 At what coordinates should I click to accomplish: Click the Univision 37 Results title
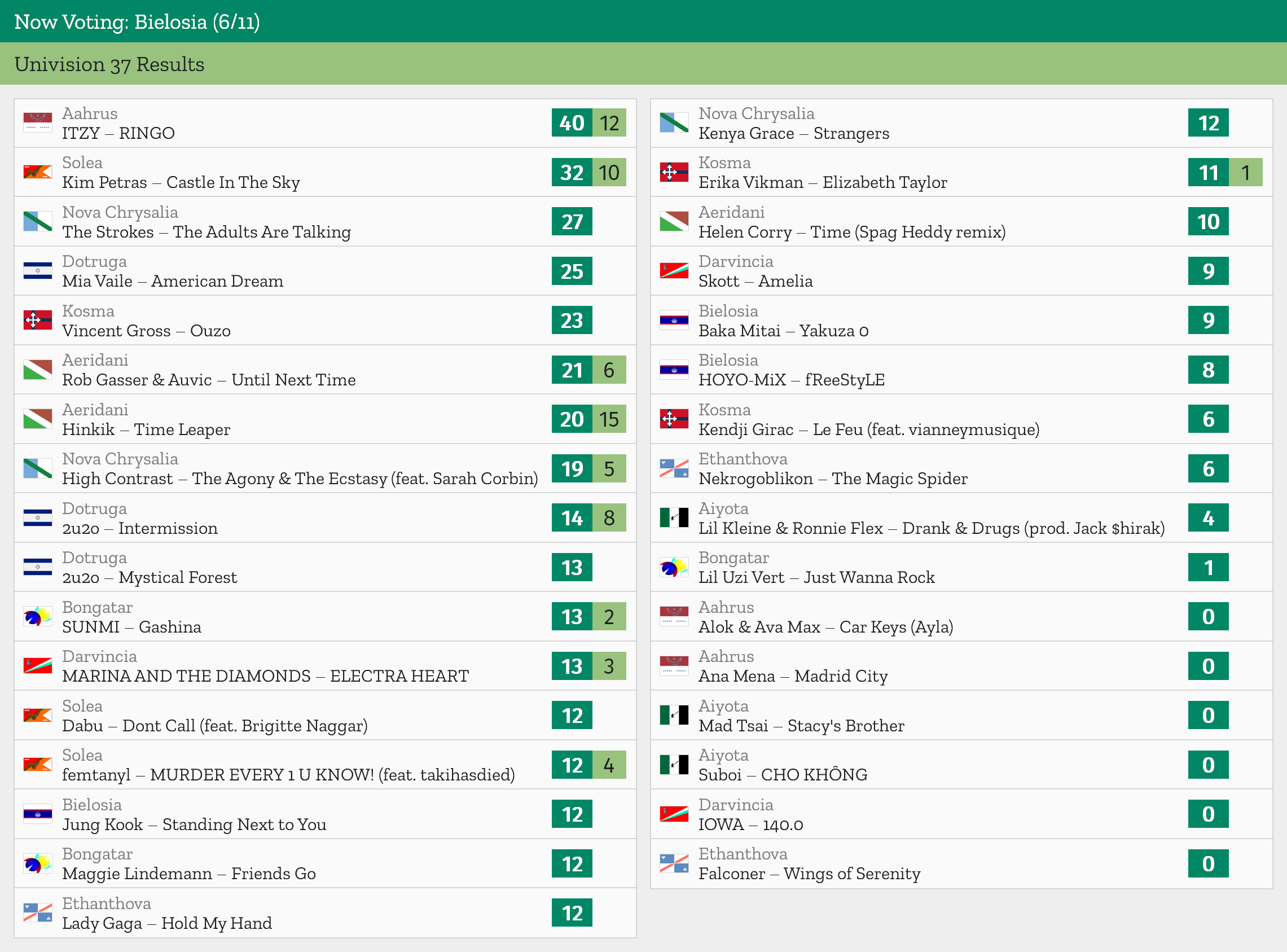(109, 64)
